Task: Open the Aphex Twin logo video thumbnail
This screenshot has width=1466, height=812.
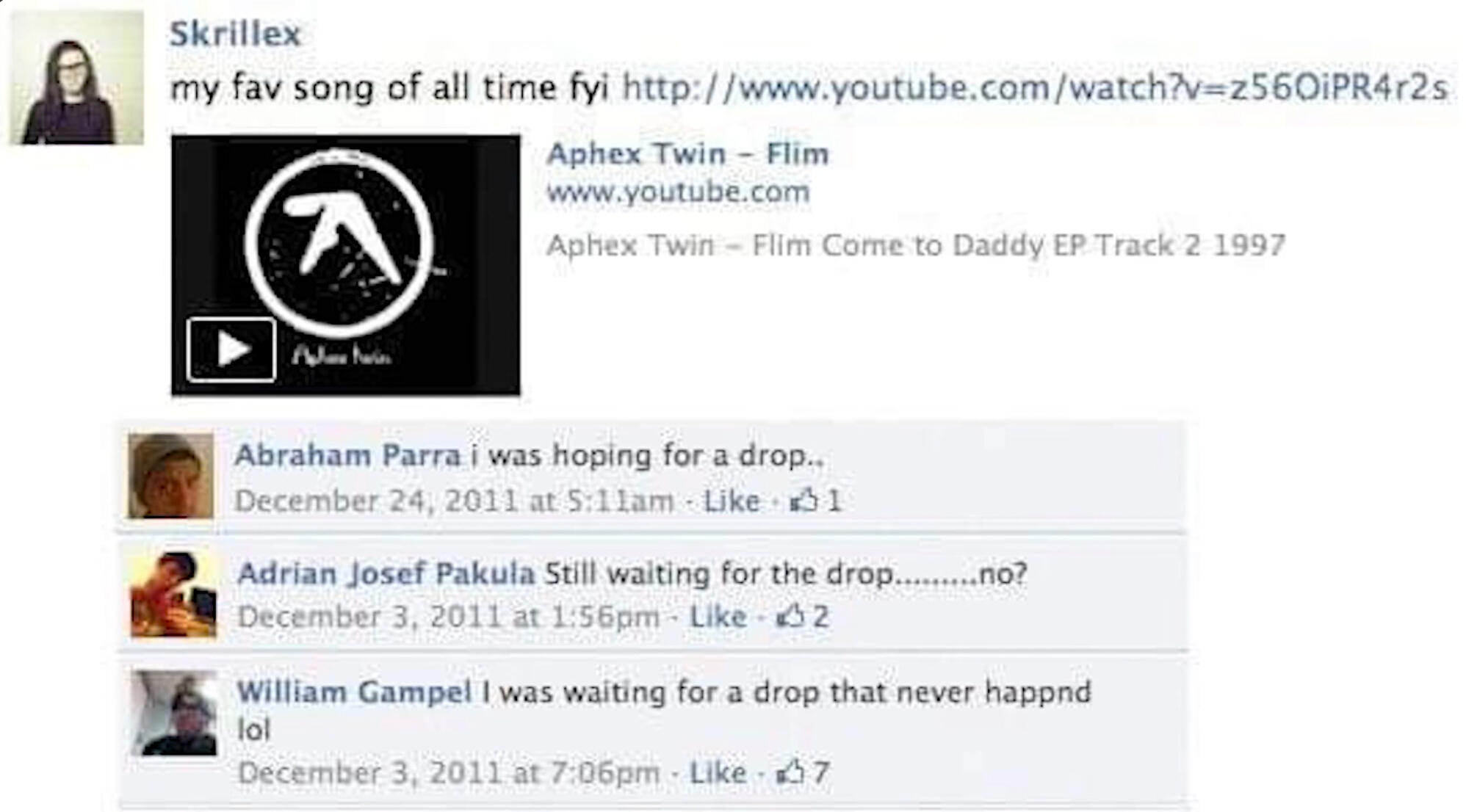Action: 345,242
